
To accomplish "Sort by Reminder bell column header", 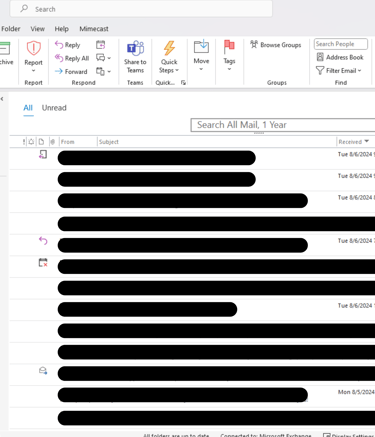I will (x=31, y=142).
